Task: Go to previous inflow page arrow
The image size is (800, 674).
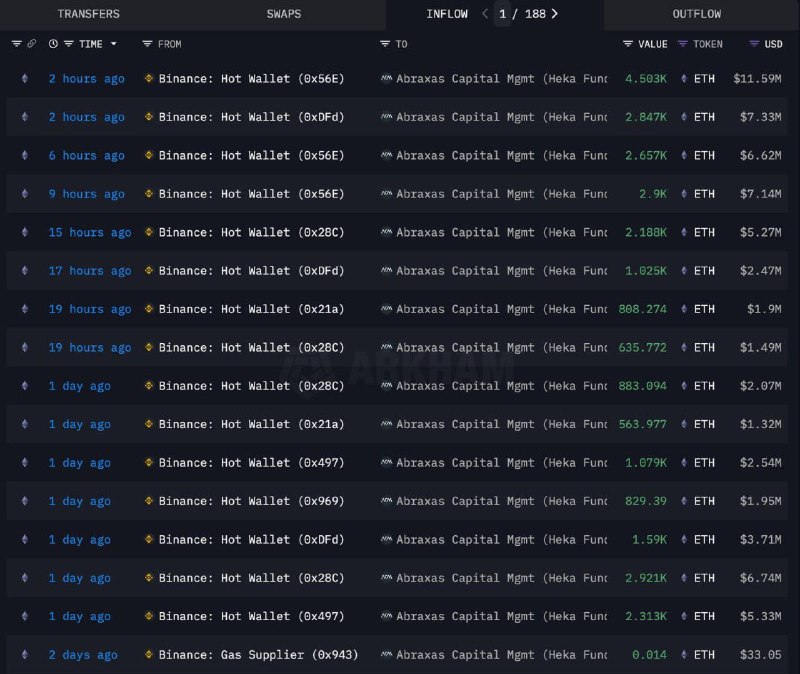Action: (485, 14)
